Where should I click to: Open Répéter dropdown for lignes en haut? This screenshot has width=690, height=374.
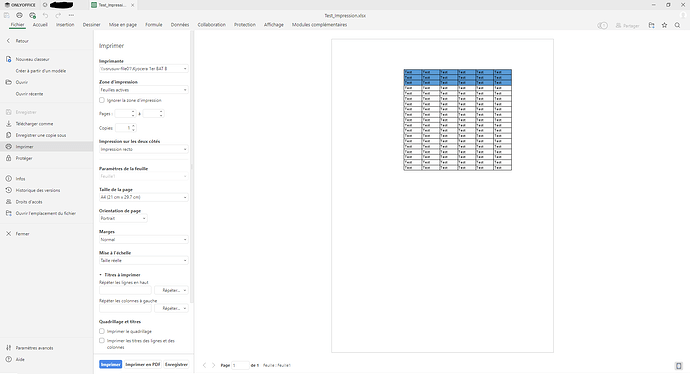pyautogui.click(x=171, y=290)
